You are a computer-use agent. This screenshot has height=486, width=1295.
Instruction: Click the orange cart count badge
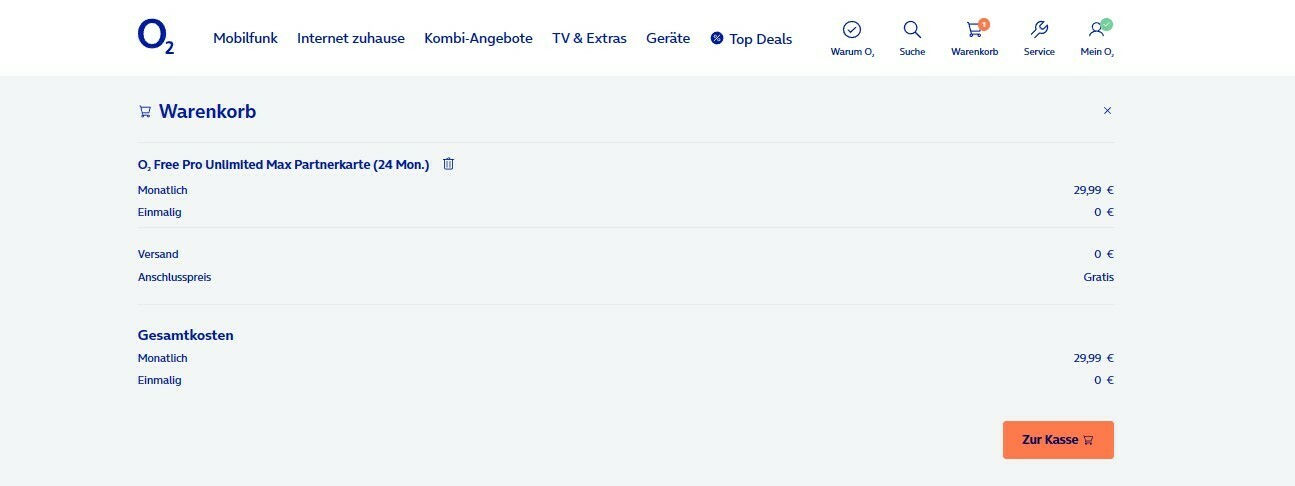click(984, 23)
